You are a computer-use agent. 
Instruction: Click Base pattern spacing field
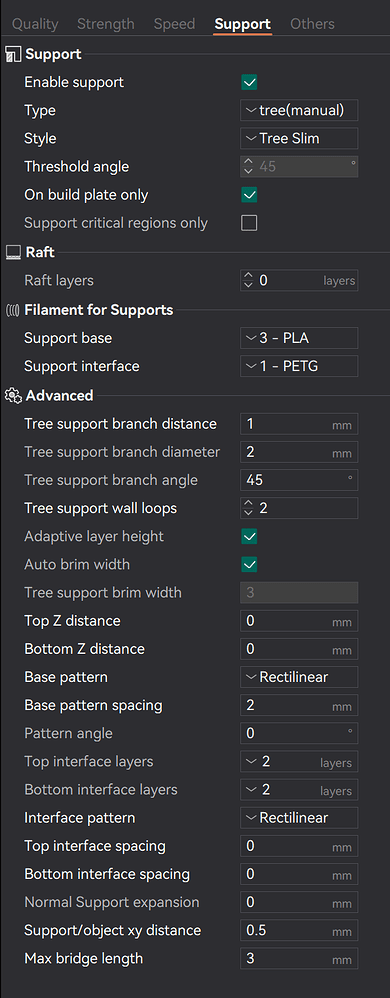point(299,706)
